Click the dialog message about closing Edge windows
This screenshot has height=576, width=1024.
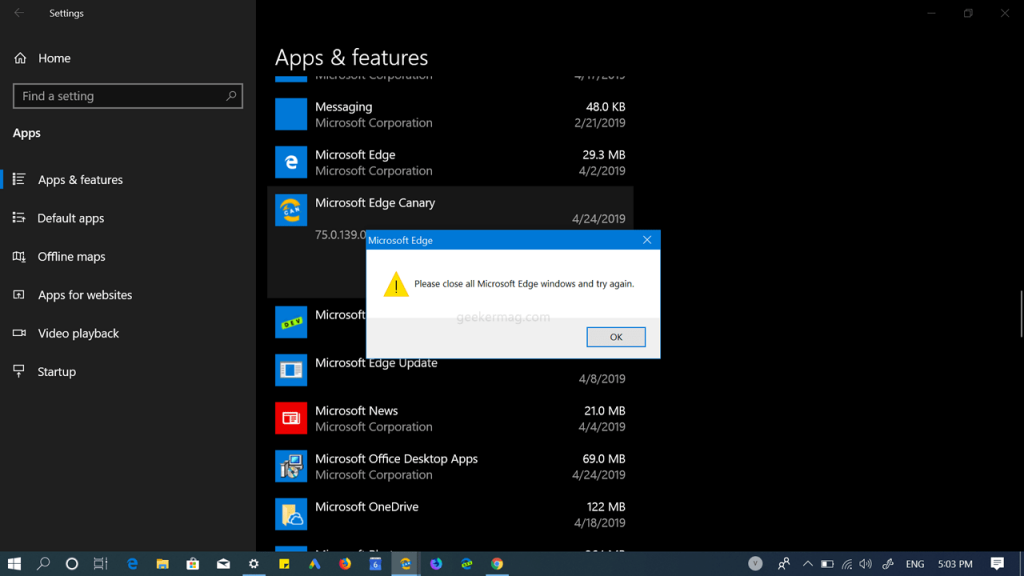(x=524, y=284)
